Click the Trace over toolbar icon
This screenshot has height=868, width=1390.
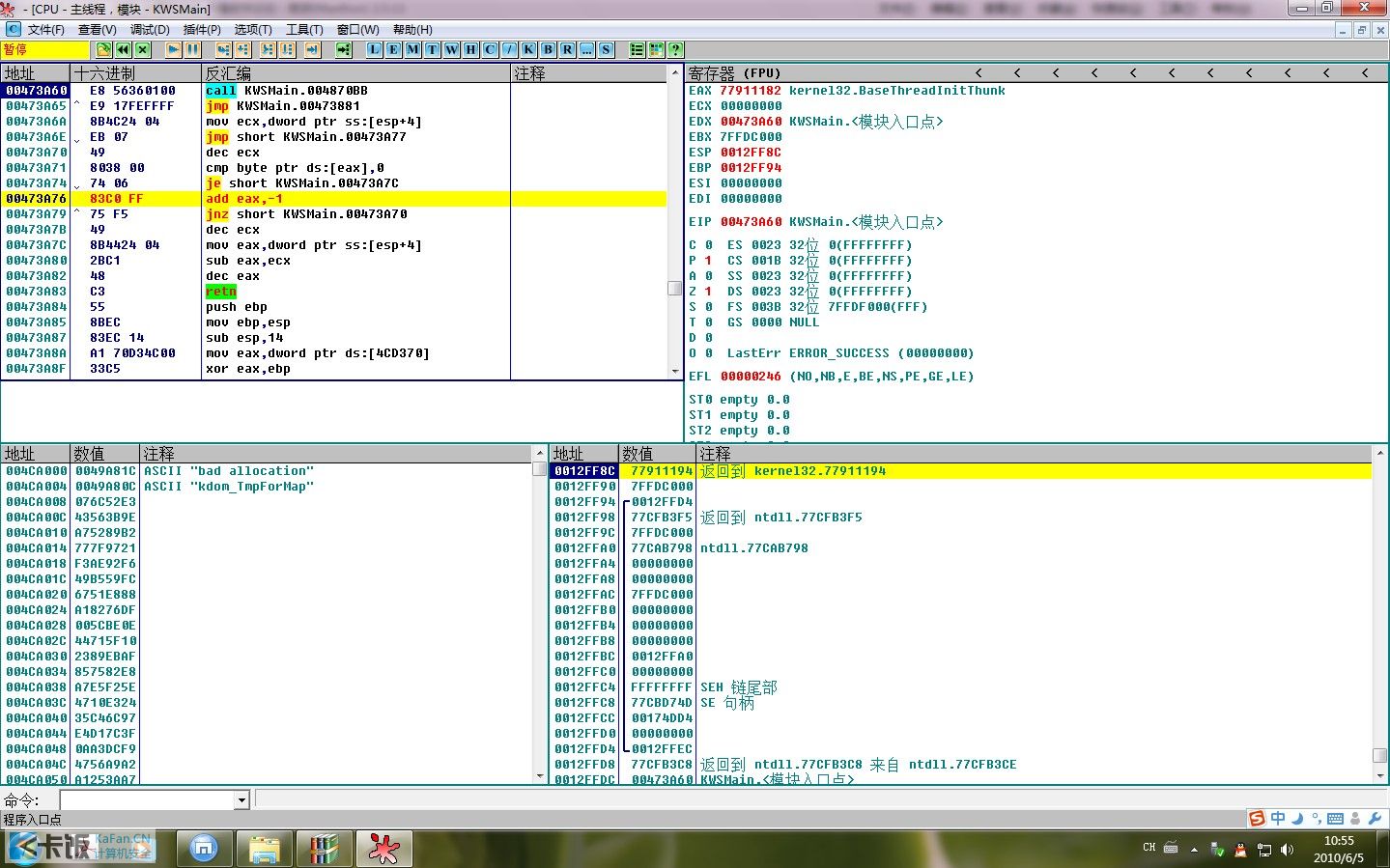tap(288, 49)
